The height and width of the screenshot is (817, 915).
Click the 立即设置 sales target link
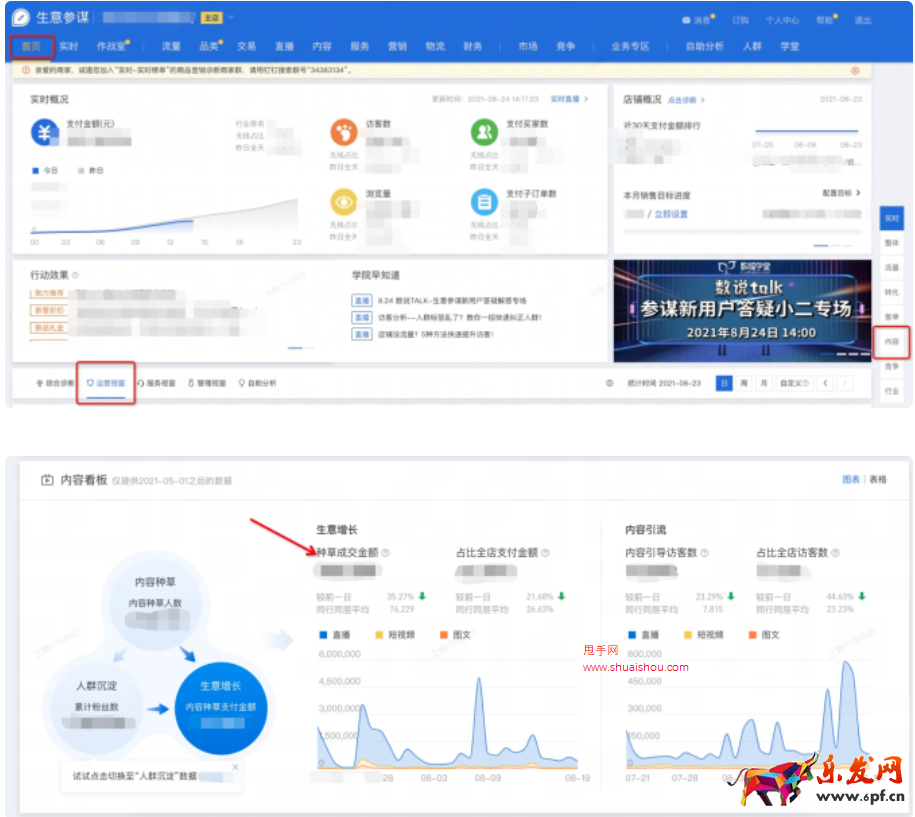click(x=671, y=214)
